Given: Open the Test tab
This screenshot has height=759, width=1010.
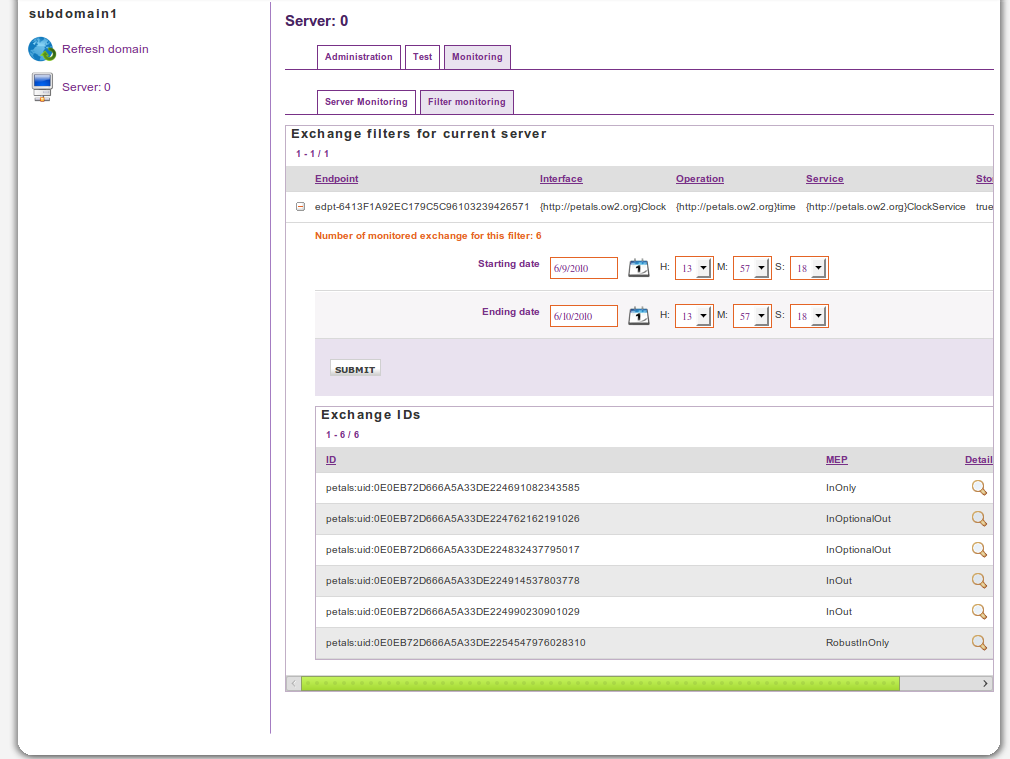Looking at the screenshot, I should click(423, 57).
